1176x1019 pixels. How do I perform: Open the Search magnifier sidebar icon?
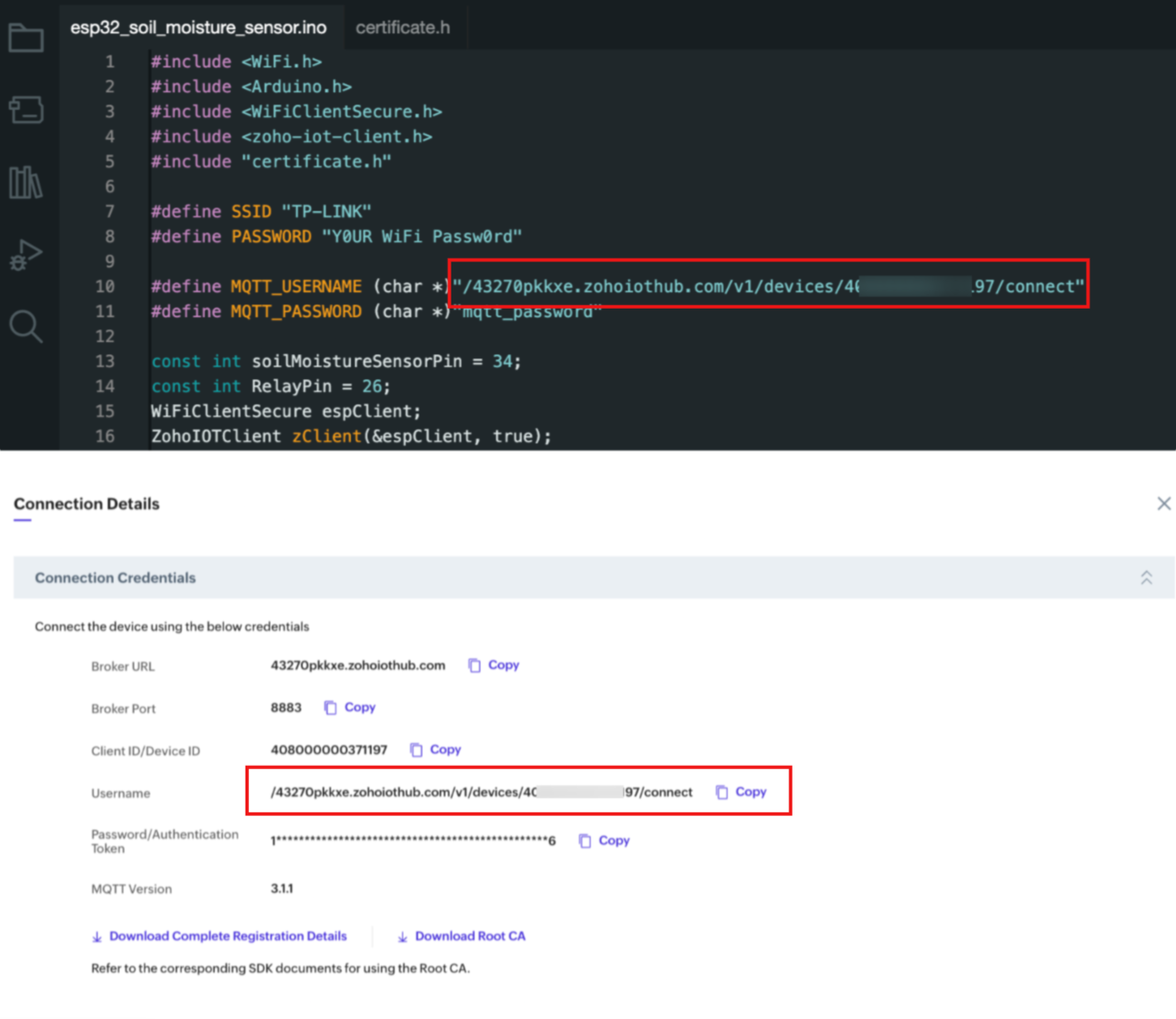tap(26, 327)
